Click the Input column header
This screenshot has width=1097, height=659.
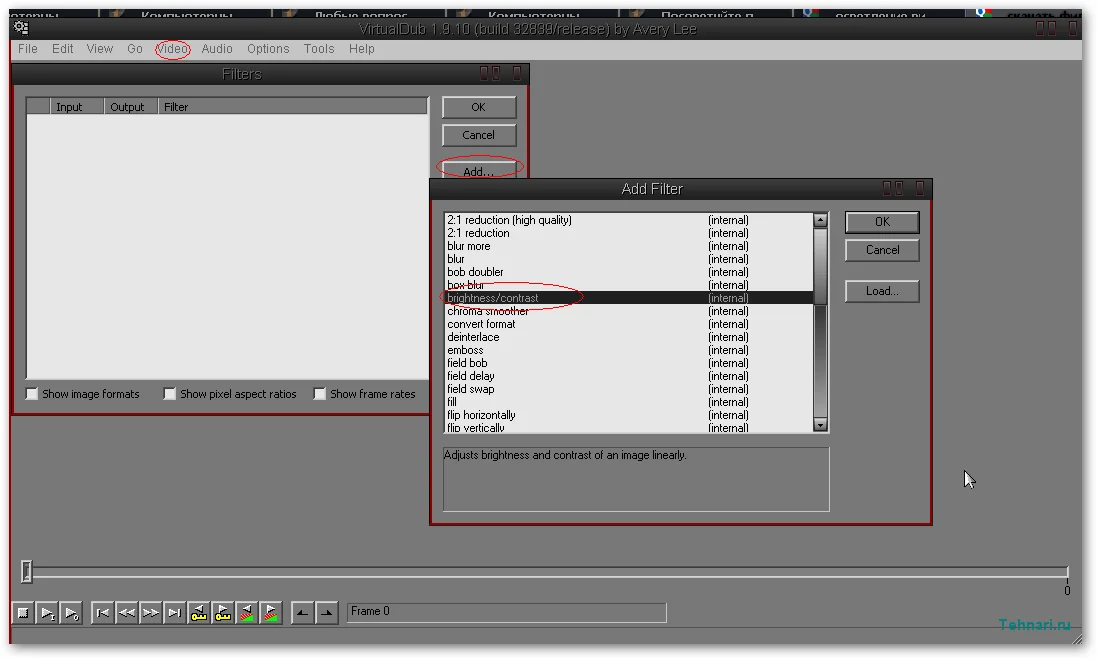77,106
